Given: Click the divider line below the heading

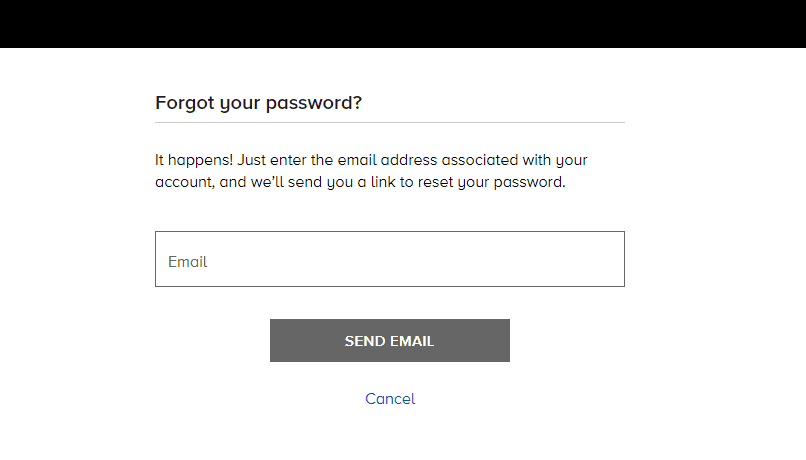Looking at the screenshot, I should pos(390,122).
